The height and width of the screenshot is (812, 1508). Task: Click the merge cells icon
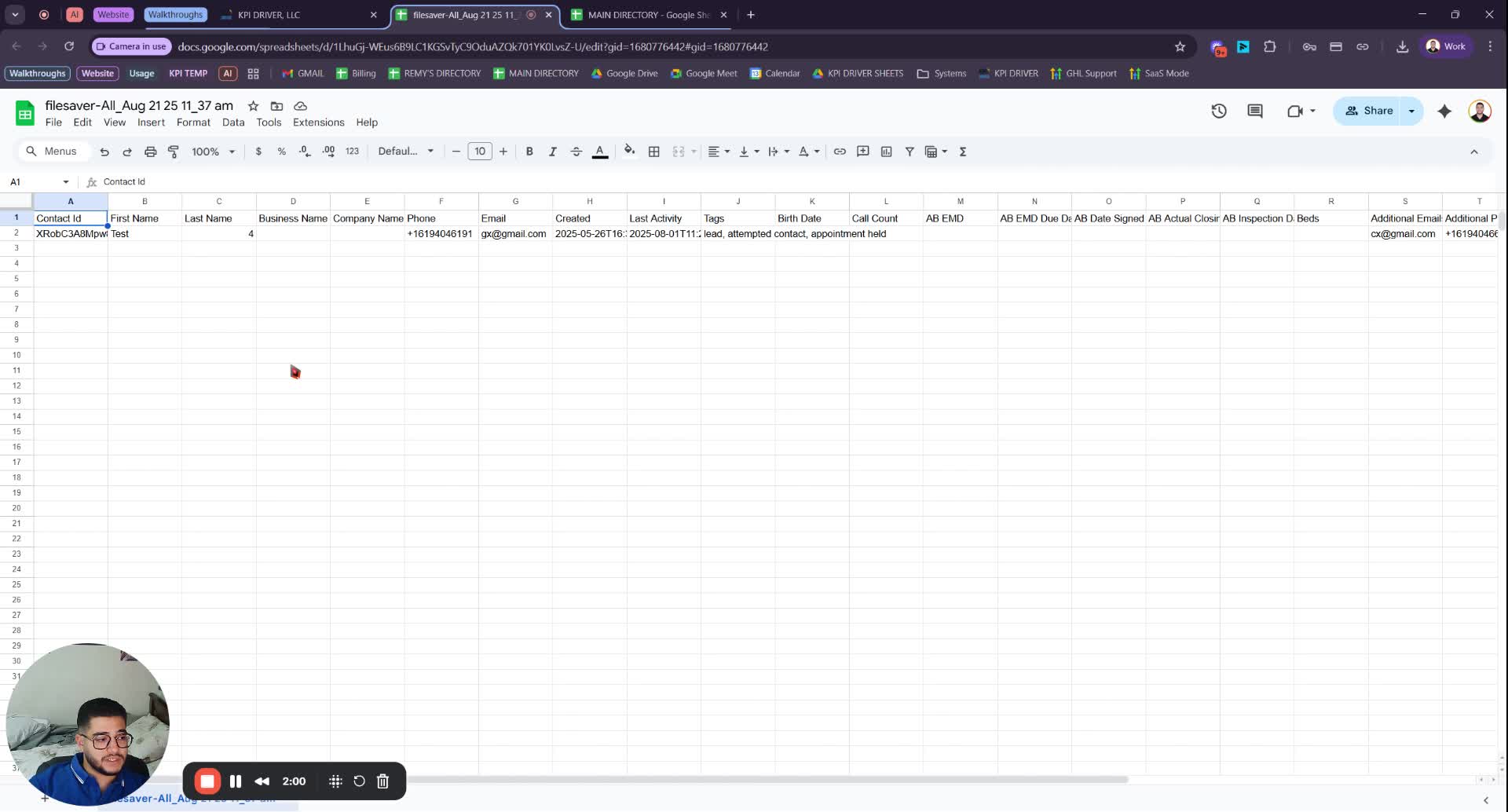click(679, 152)
